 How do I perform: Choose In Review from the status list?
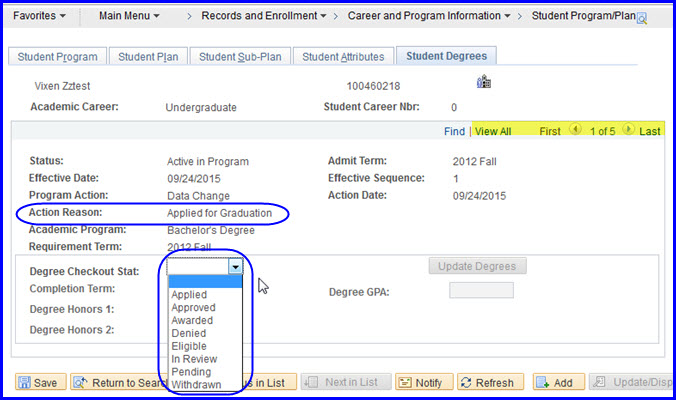(x=194, y=359)
